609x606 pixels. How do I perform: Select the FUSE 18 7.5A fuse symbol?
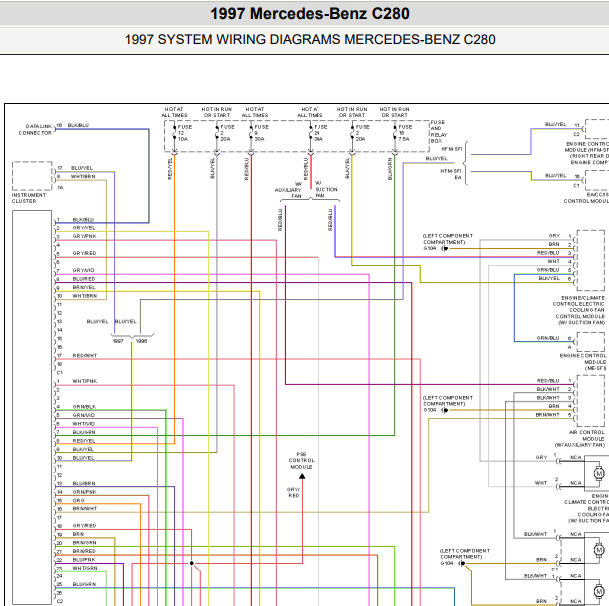[395, 134]
